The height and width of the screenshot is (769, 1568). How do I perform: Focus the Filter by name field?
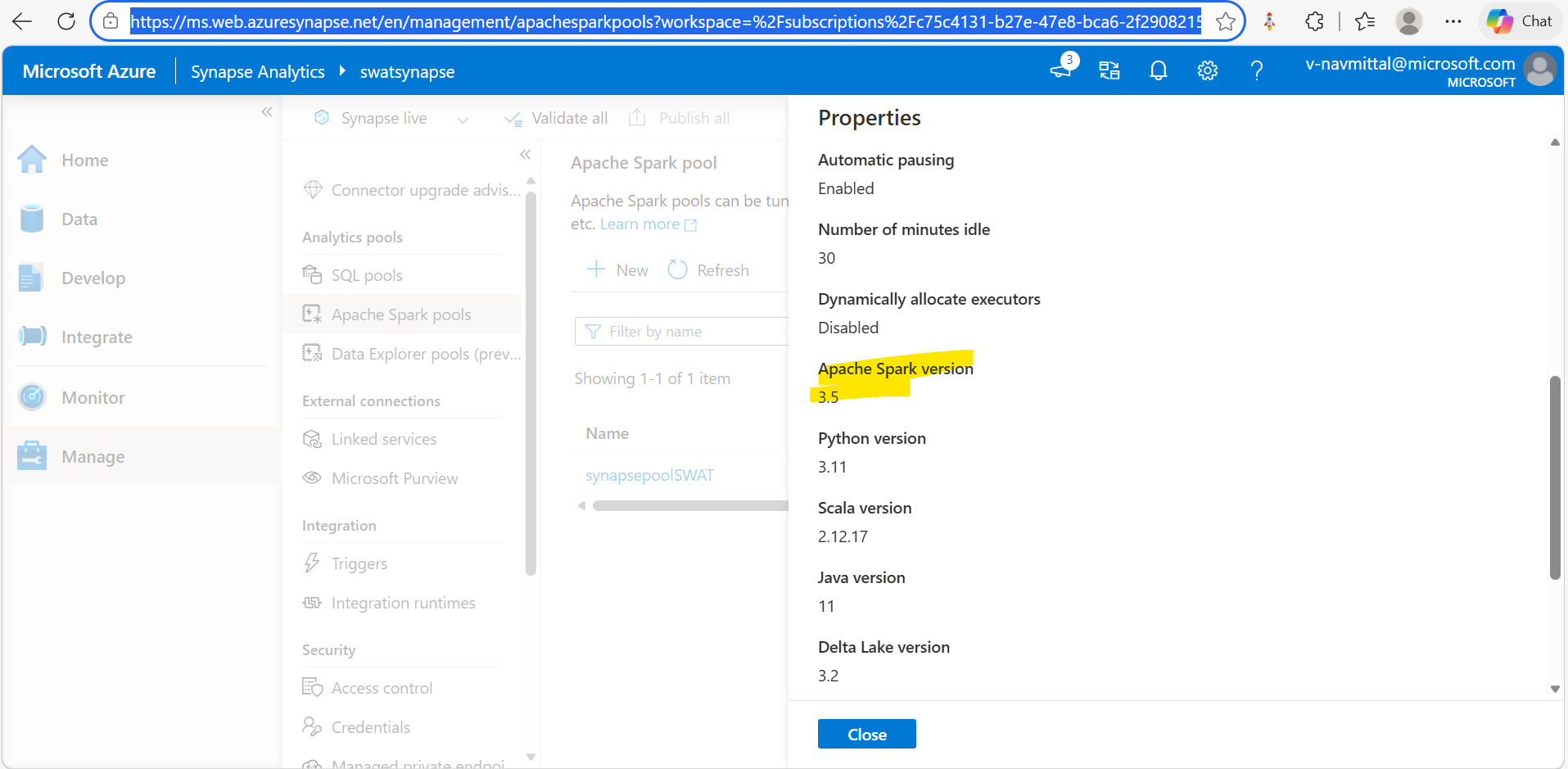click(x=681, y=332)
